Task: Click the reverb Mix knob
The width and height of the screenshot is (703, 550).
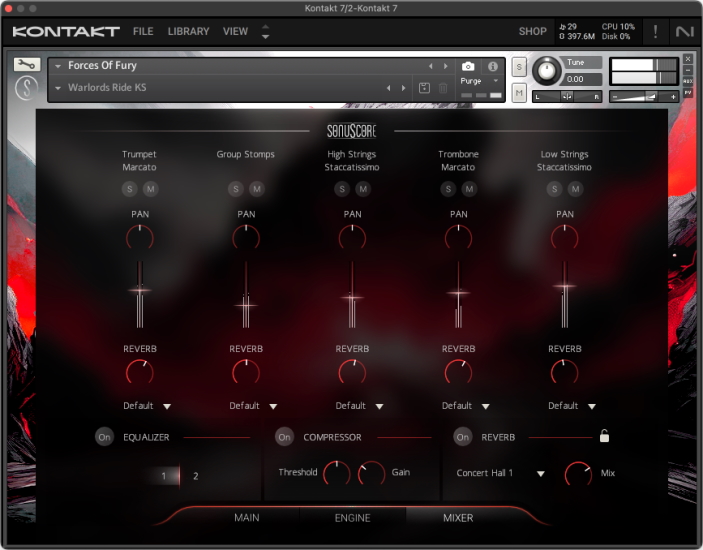Action: click(x=578, y=474)
